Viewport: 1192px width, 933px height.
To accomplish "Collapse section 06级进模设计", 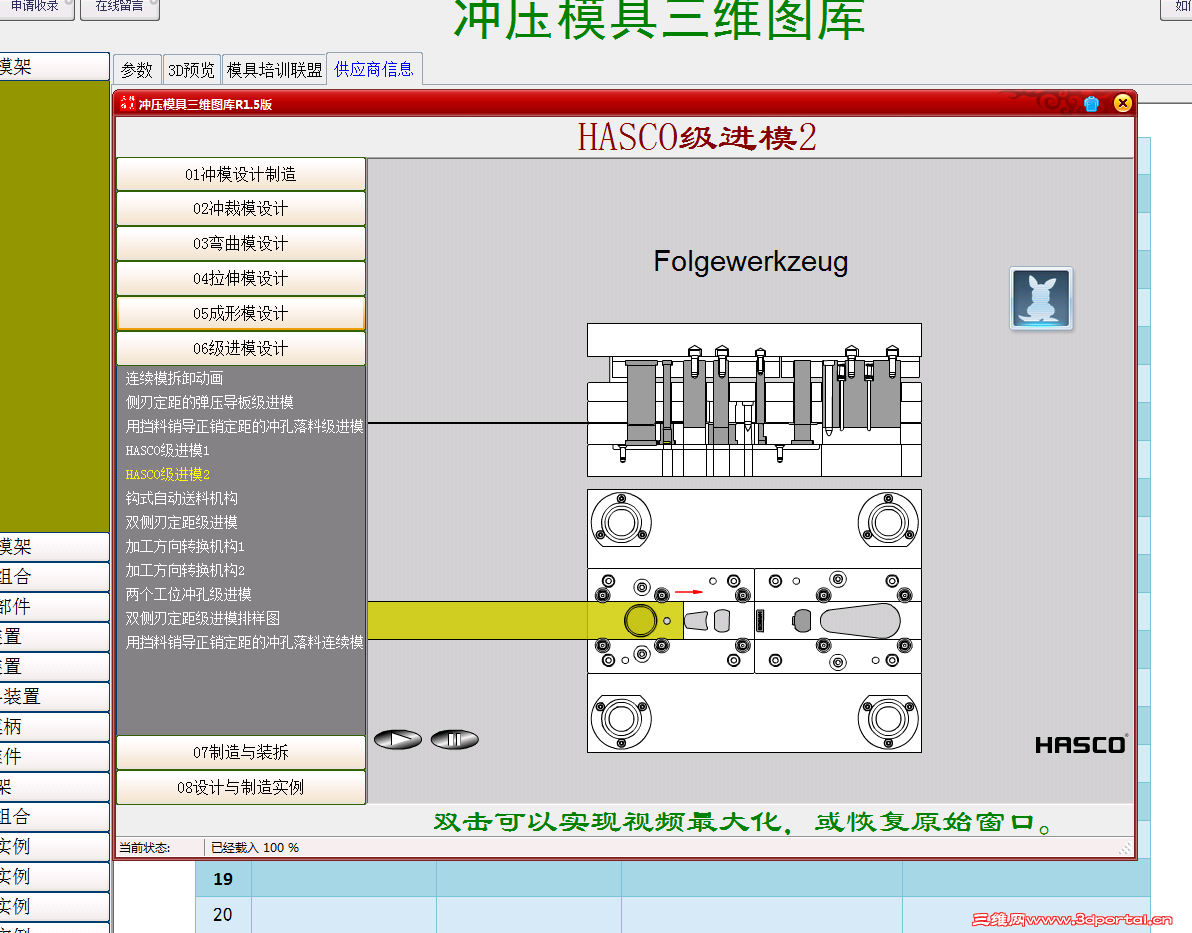I will [241, 348].
